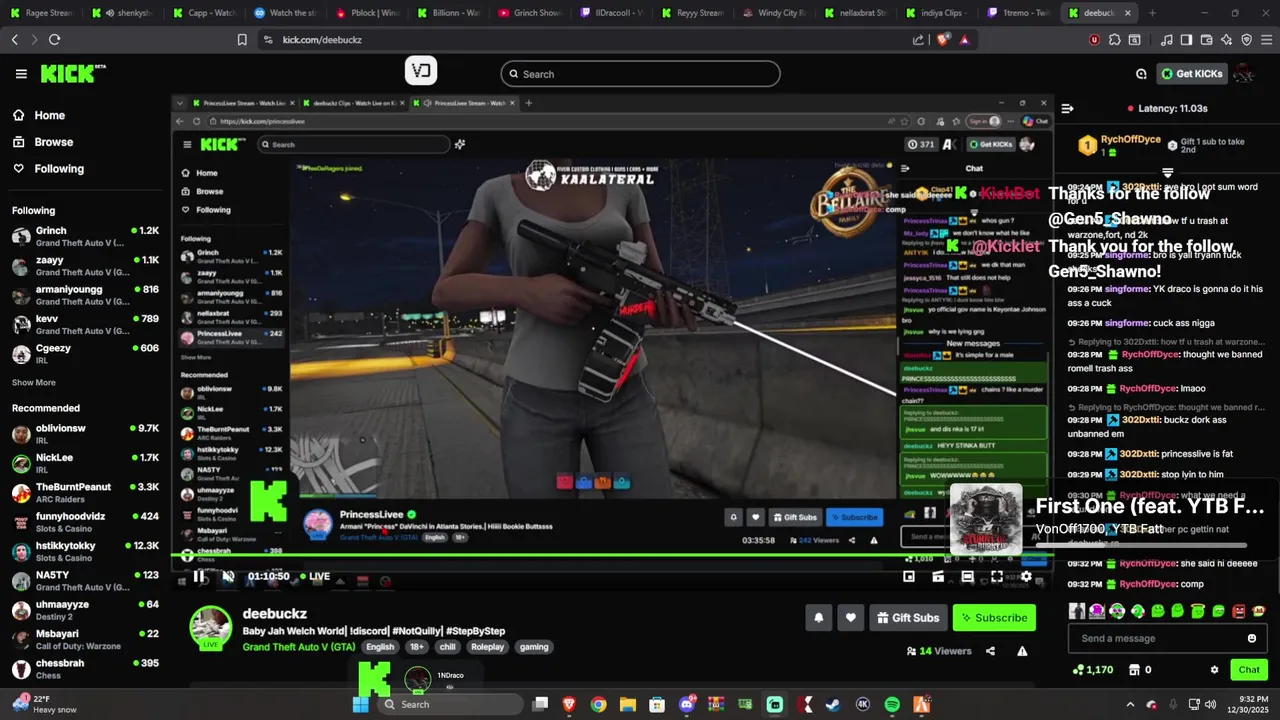
Task: Go to Home in the sidebar
Action: coord(49,115)
